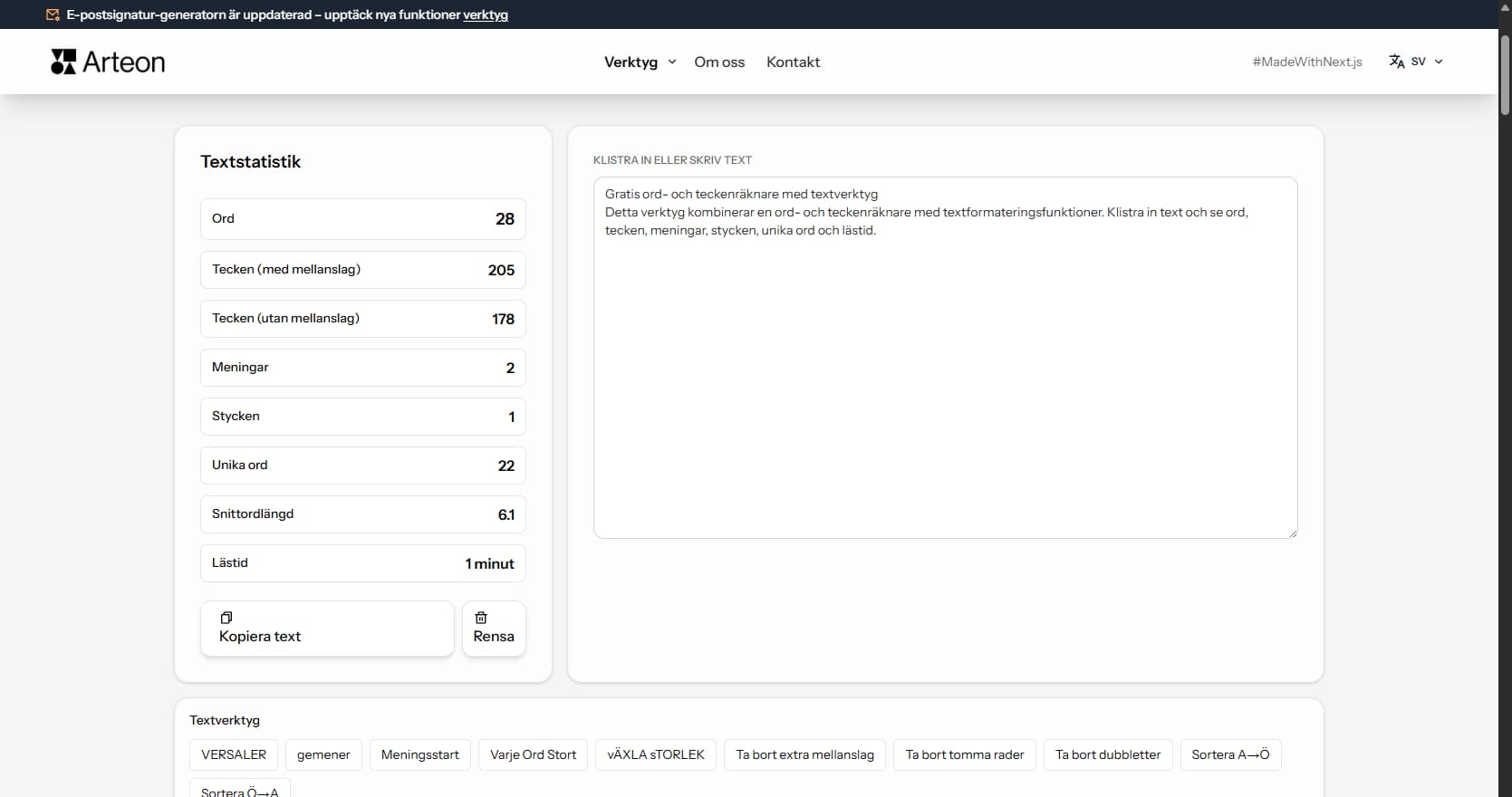Go to Om oss page

point(719,62)
